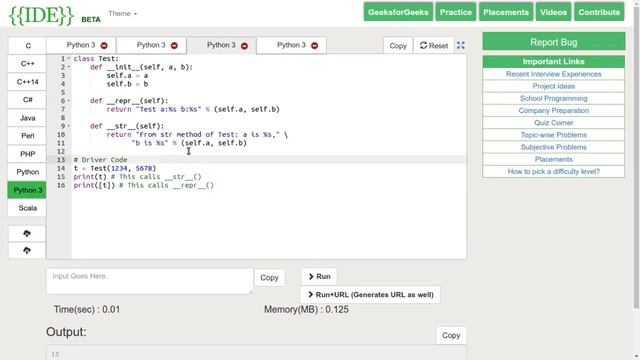Viewport: 640px width, 360px height.
Task: Click Run+URL (Generates URL as well)
Action: pyautogui.click(x=370, y=295)
